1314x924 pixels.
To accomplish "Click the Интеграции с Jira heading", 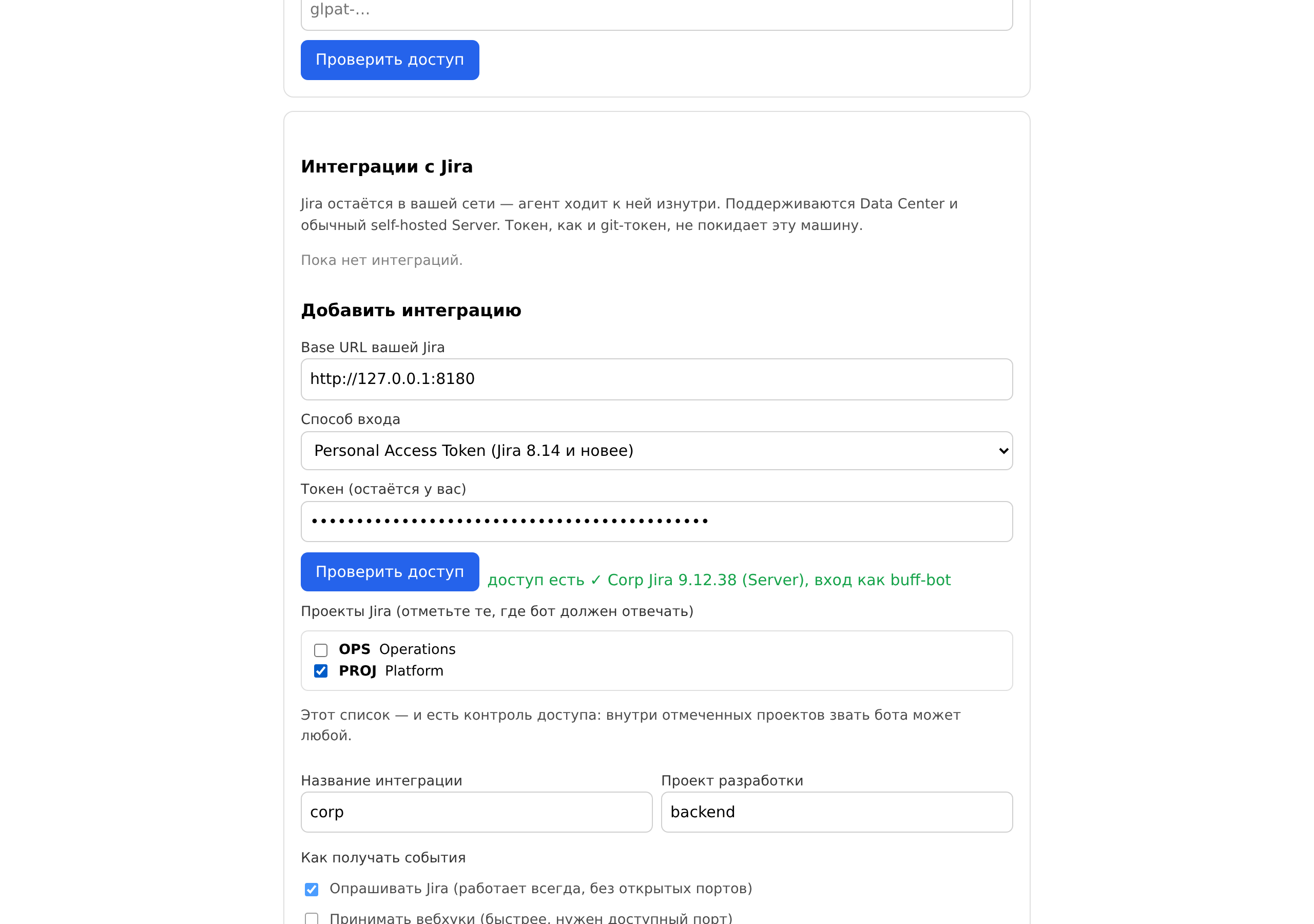I will coord(387,167).
